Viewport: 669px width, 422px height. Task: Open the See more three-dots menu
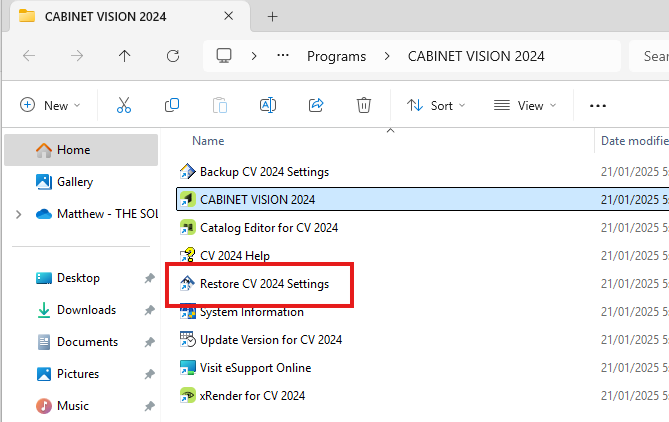click(x=598, y=105)
